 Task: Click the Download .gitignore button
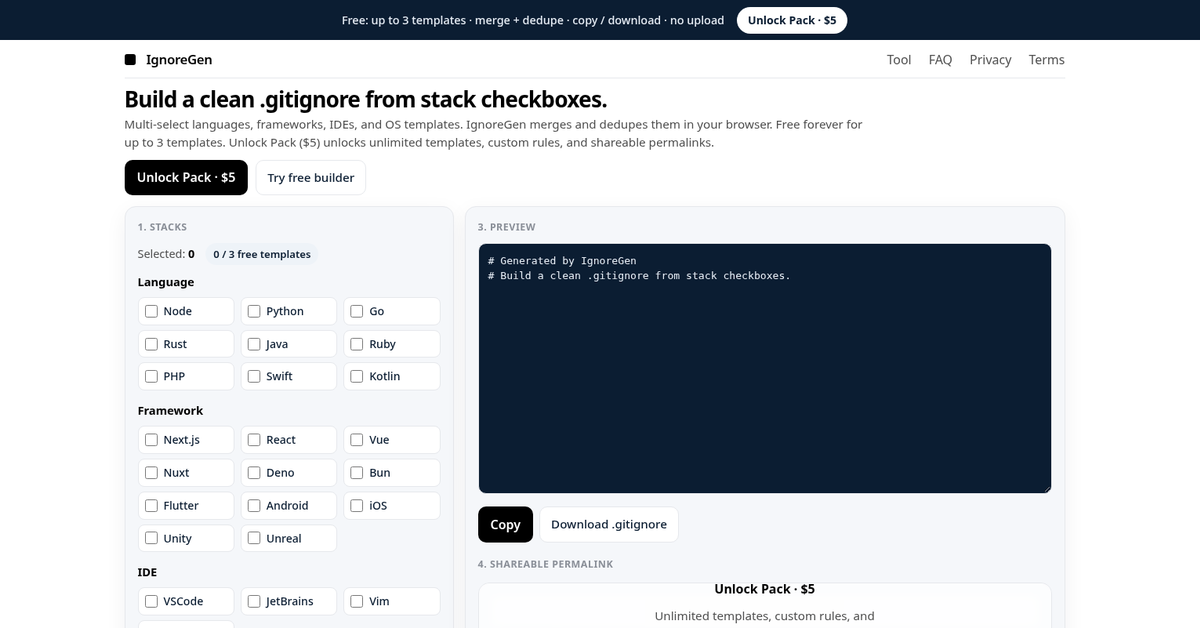point(609,524)
